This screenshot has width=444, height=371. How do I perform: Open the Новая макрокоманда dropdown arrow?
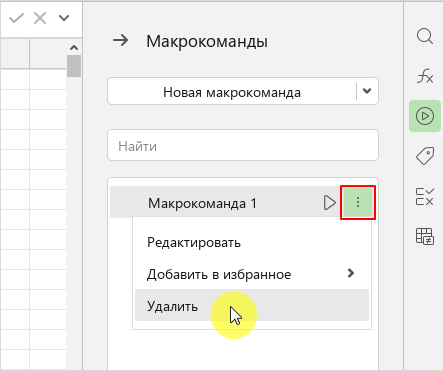(x=367, y=91)
